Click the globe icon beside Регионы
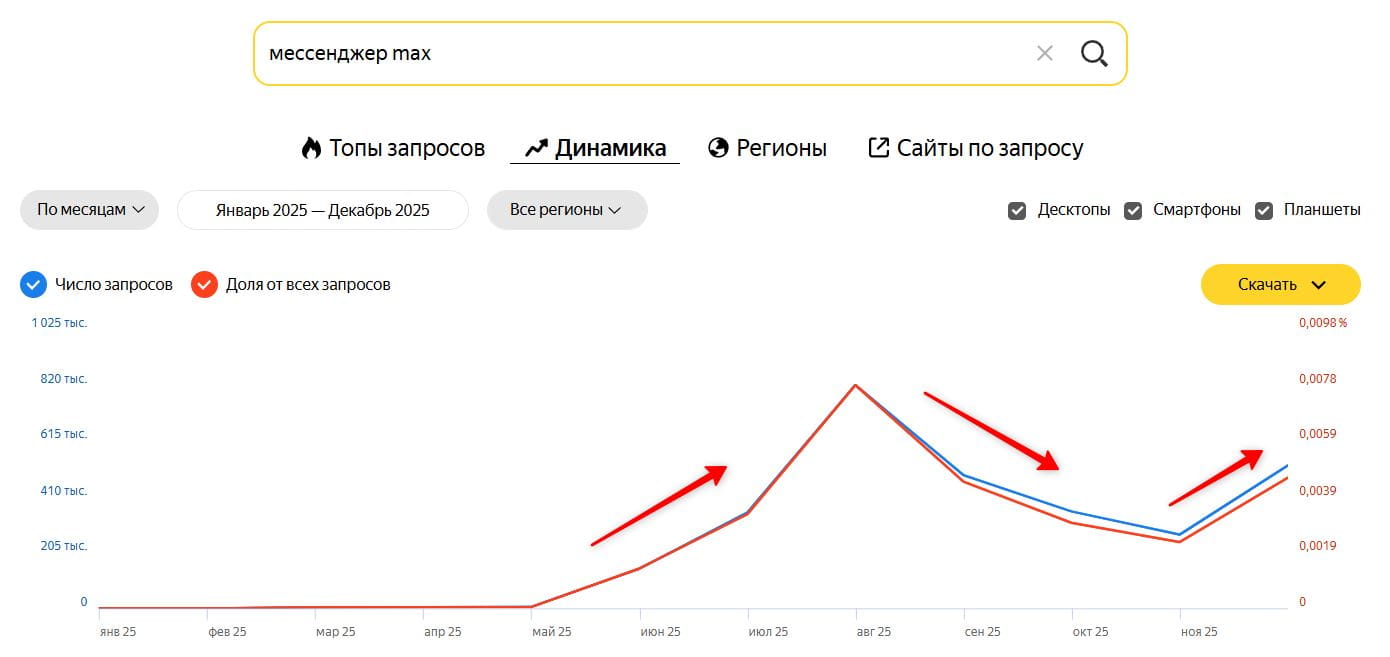Screen dimensions: 1390x657 (x=718, y=148)
